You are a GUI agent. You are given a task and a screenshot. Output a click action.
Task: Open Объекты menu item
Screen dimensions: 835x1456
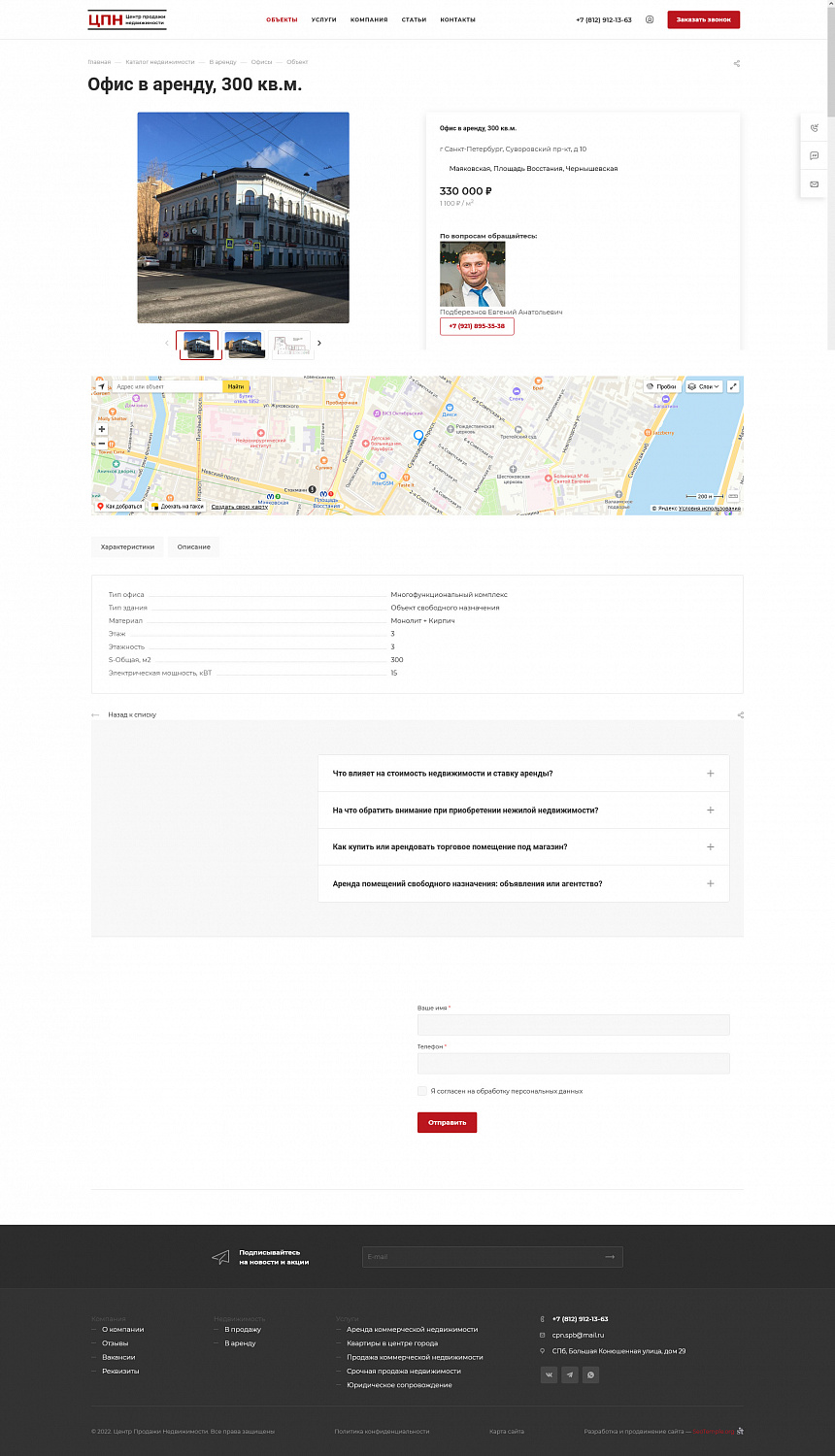click(x=282, y=19)
